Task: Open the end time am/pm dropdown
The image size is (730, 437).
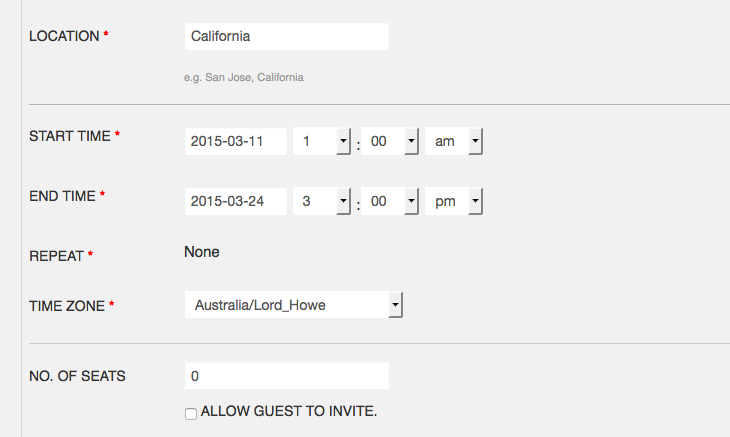Action: click(454, 202)
